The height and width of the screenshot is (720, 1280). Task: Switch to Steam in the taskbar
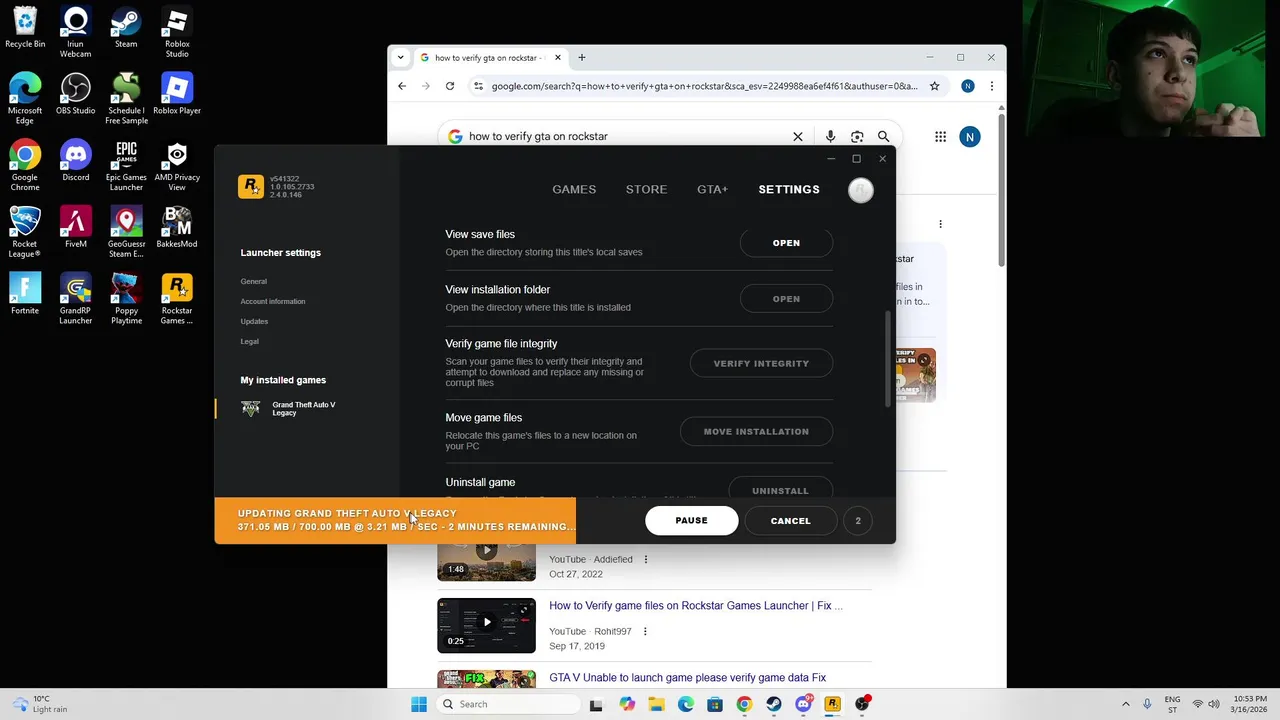774,704
